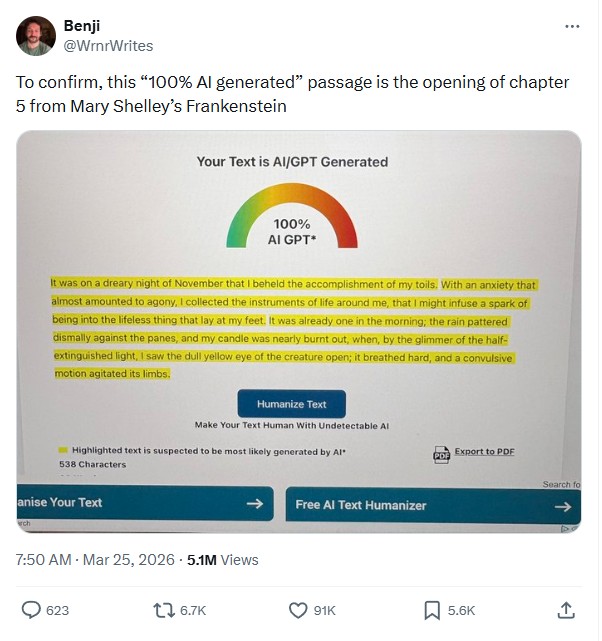
Task: Open the embedded screenshot image
Action: [x=299, y=330]
